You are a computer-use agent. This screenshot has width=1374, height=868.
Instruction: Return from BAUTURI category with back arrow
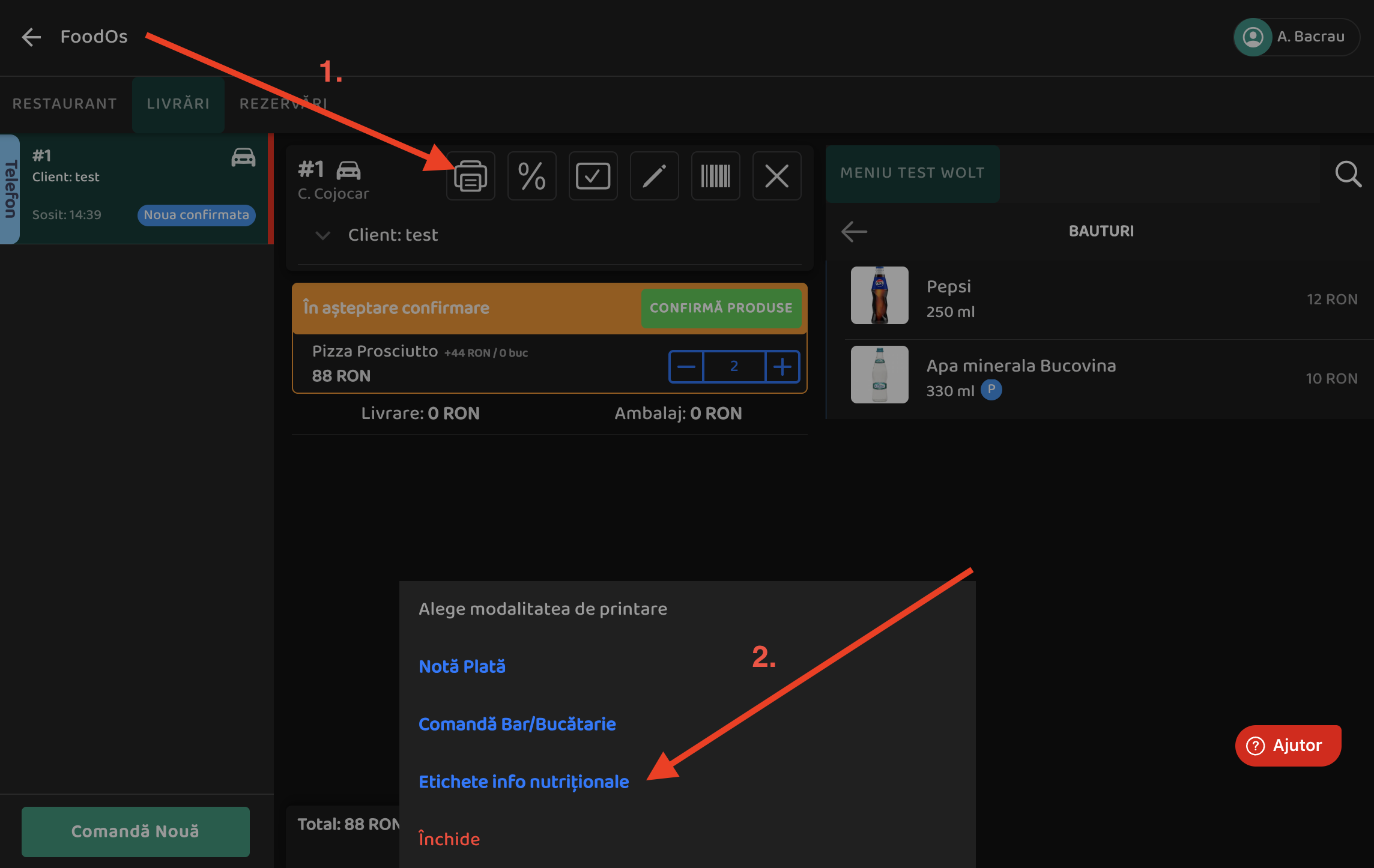[x=854, y=231]
